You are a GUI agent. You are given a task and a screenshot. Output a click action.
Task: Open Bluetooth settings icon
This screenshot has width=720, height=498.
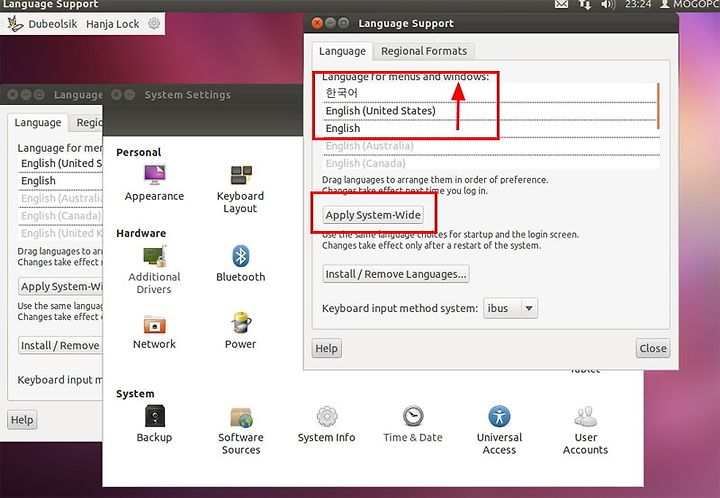click(x=241, y=256)
